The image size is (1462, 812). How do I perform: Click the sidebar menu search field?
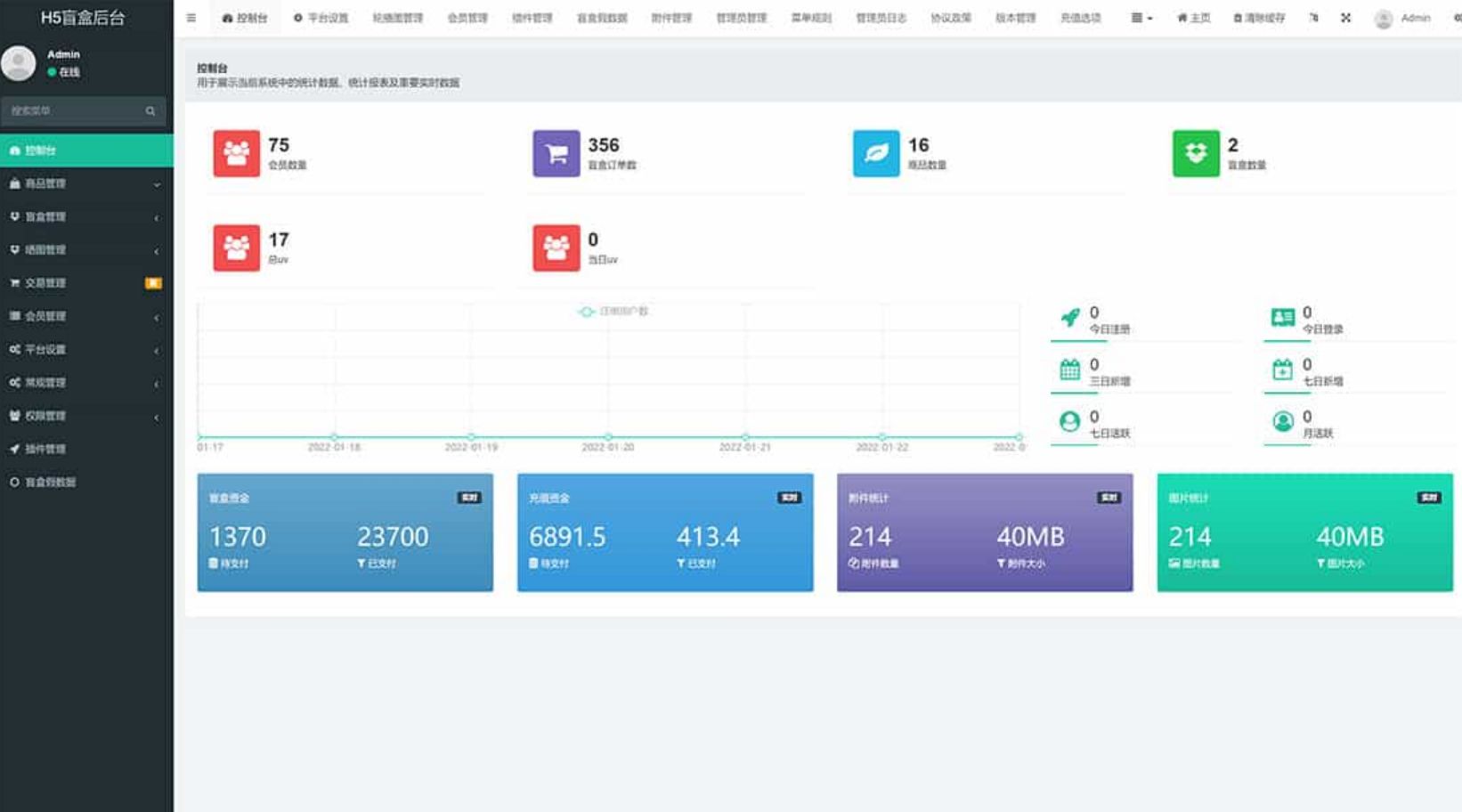tap(73, 111)
